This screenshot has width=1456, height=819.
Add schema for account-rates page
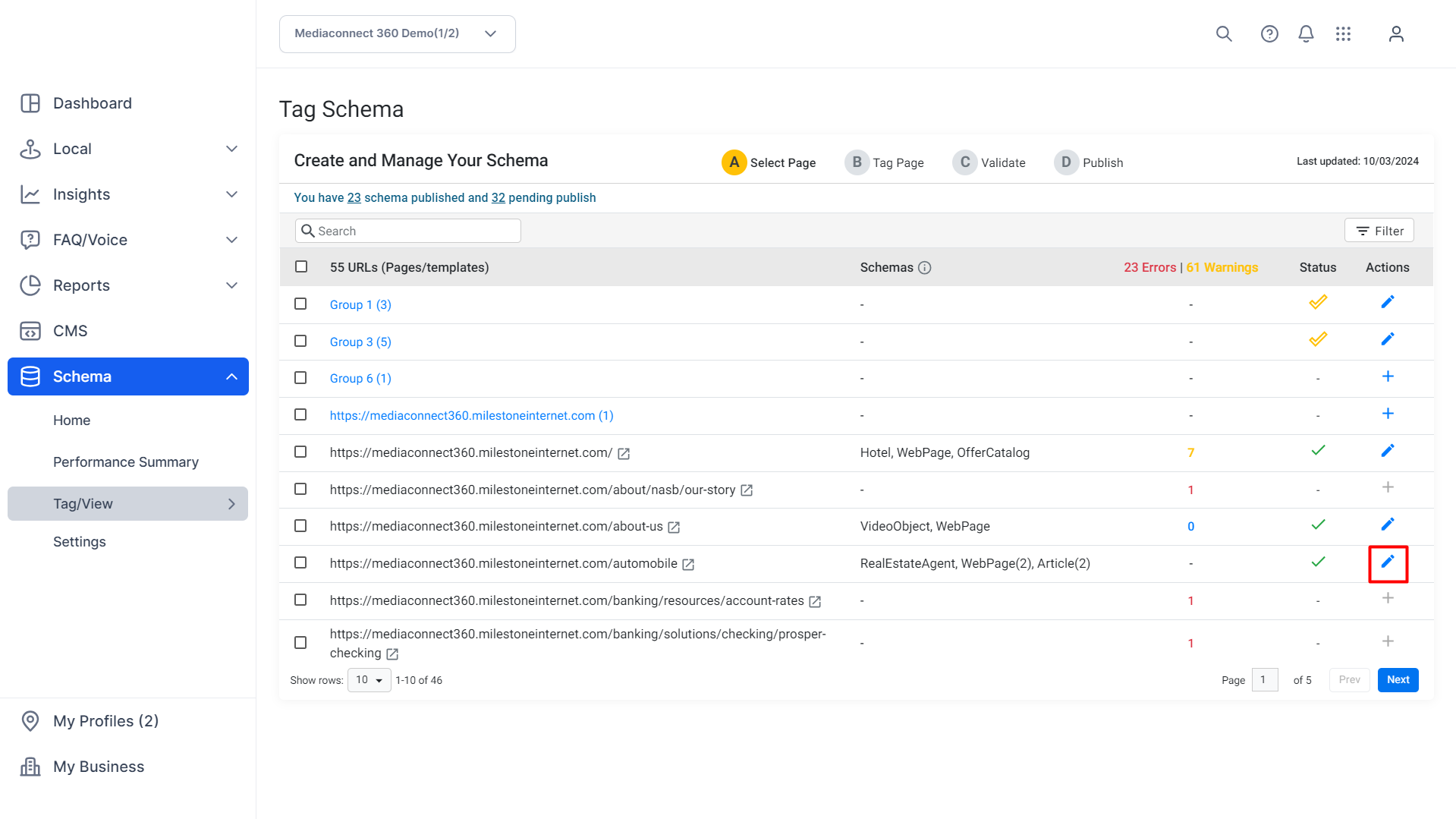point(1388,598)
